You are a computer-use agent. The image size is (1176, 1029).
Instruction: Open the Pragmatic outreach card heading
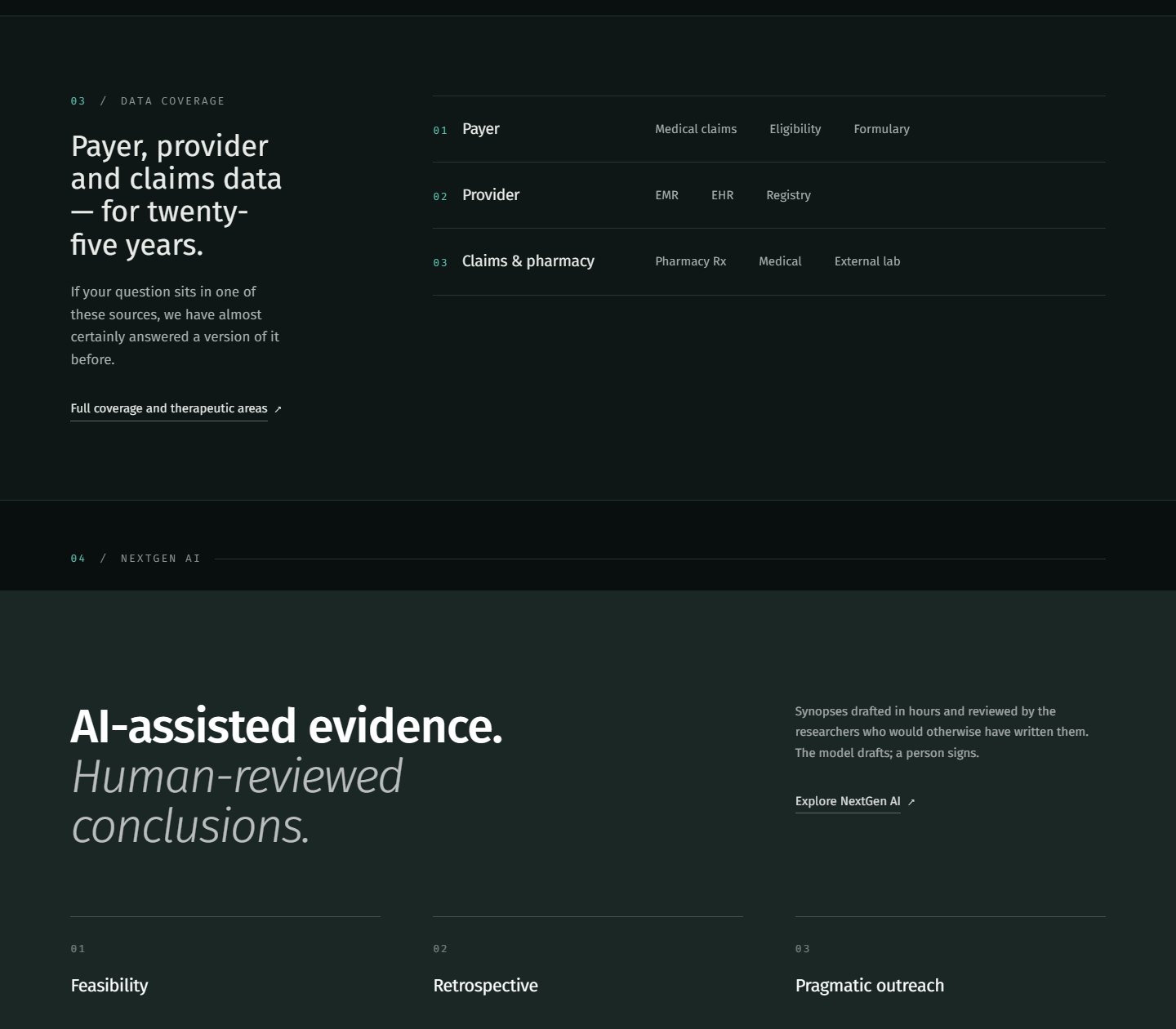pos(869,986)
